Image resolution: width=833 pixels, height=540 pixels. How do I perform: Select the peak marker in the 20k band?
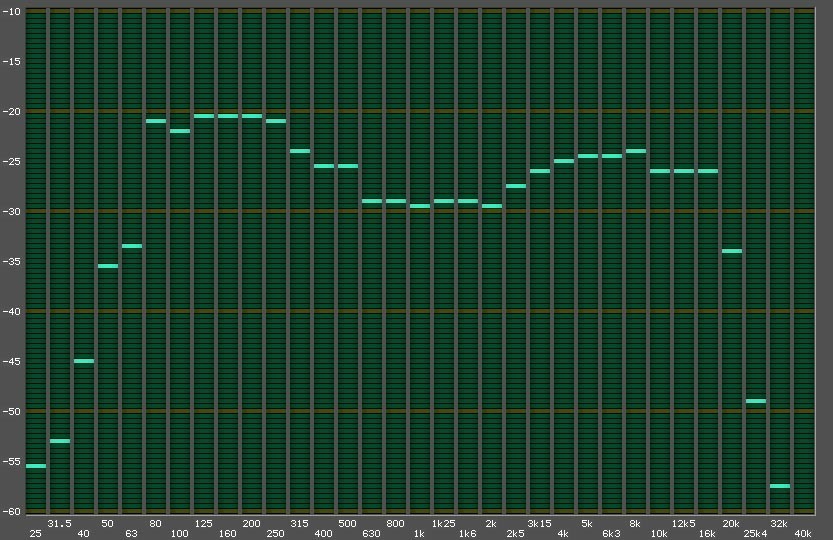[x=732, y=251]
